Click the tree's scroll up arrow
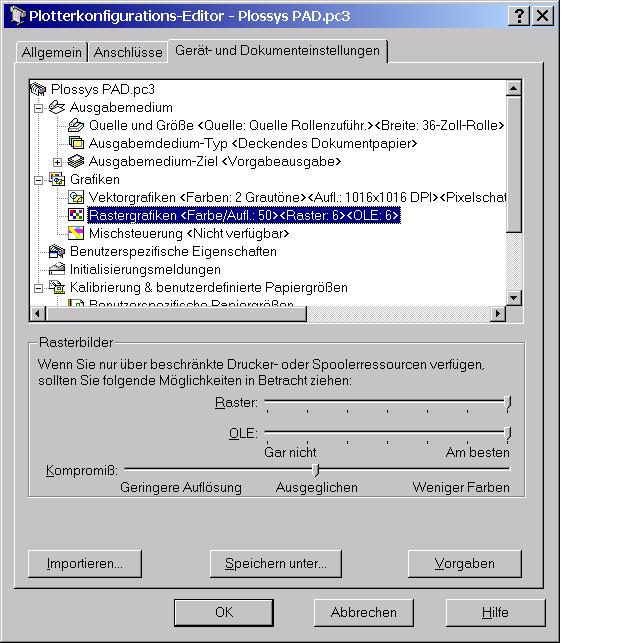The image size is (640, 643). pos(514,88)
